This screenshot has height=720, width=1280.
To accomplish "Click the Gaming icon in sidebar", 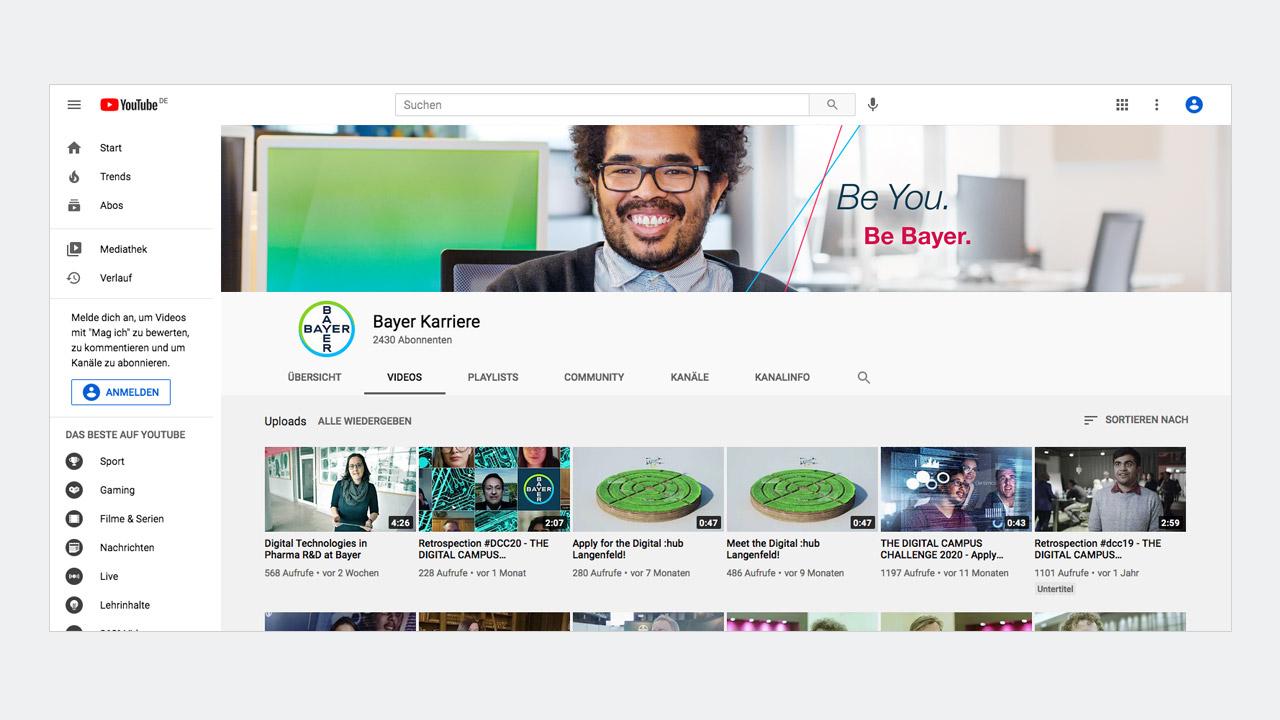I will 74,490.
